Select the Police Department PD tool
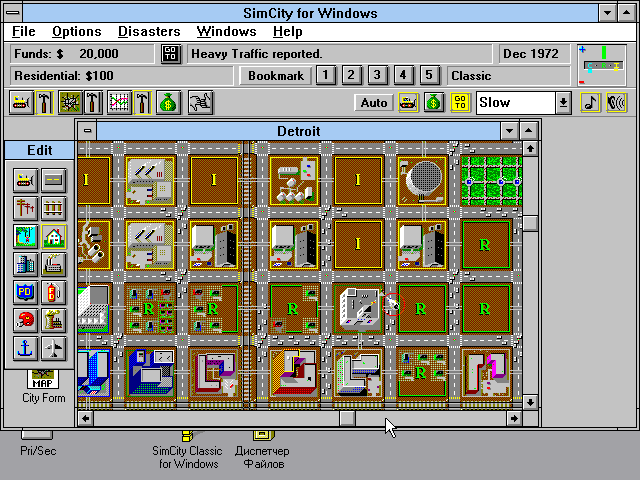640x480 pixels. tap(25, 293)
